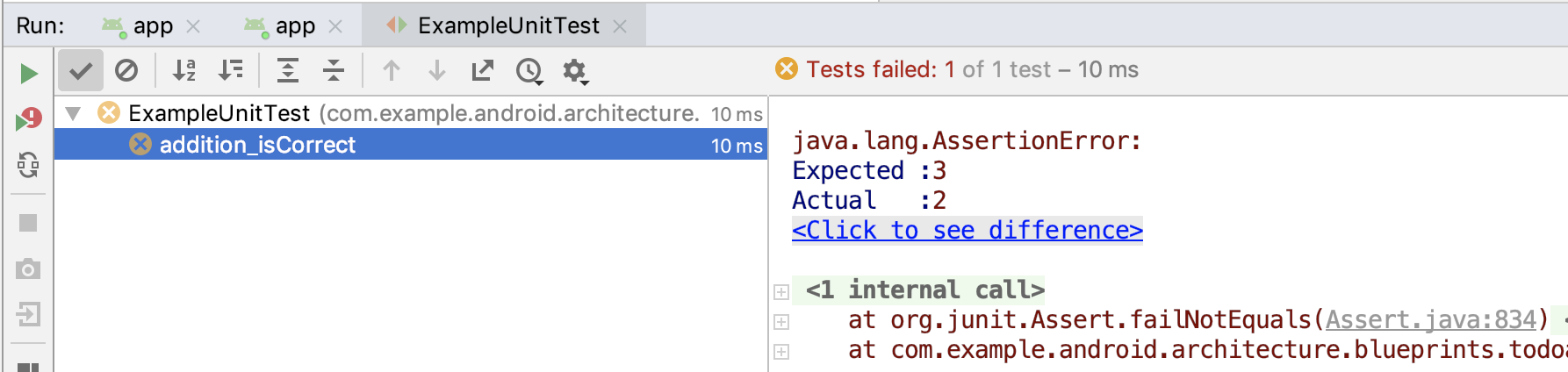Sort tests by duration

tap(231, 70)
